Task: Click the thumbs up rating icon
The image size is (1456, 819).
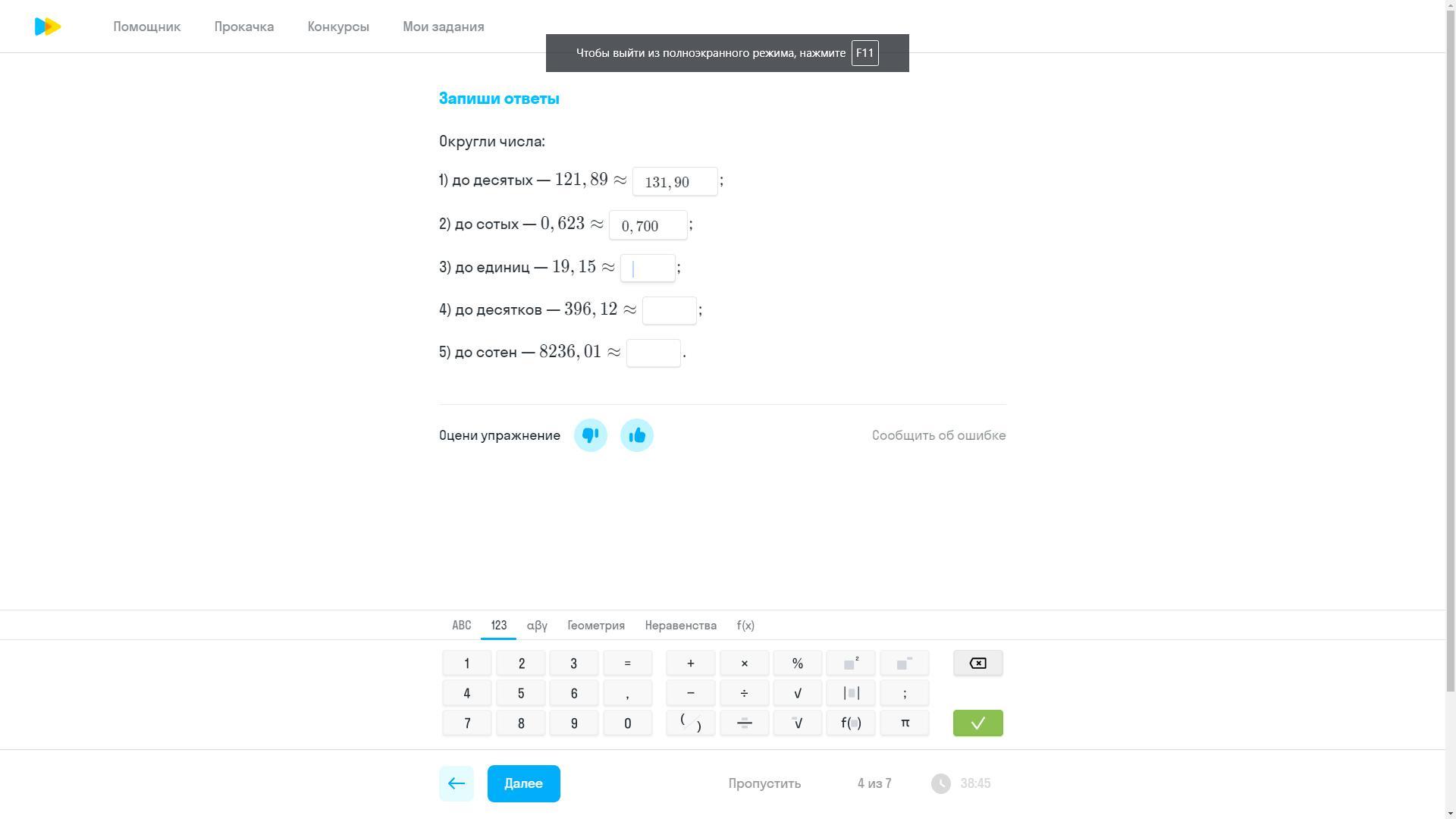Action: coord(636,435)
